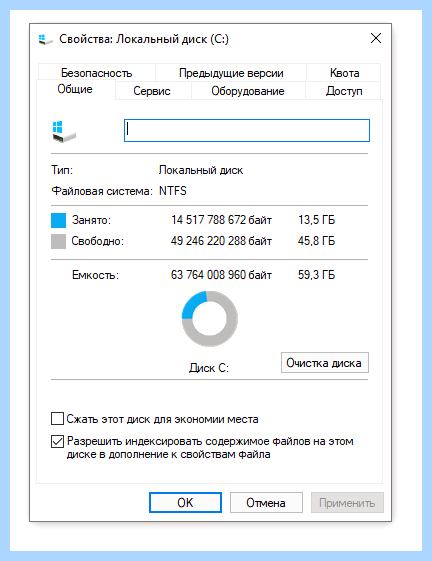The image size is (432, 561).
Task: Close the disk properties dialog
Action: (x=376, y=38)
